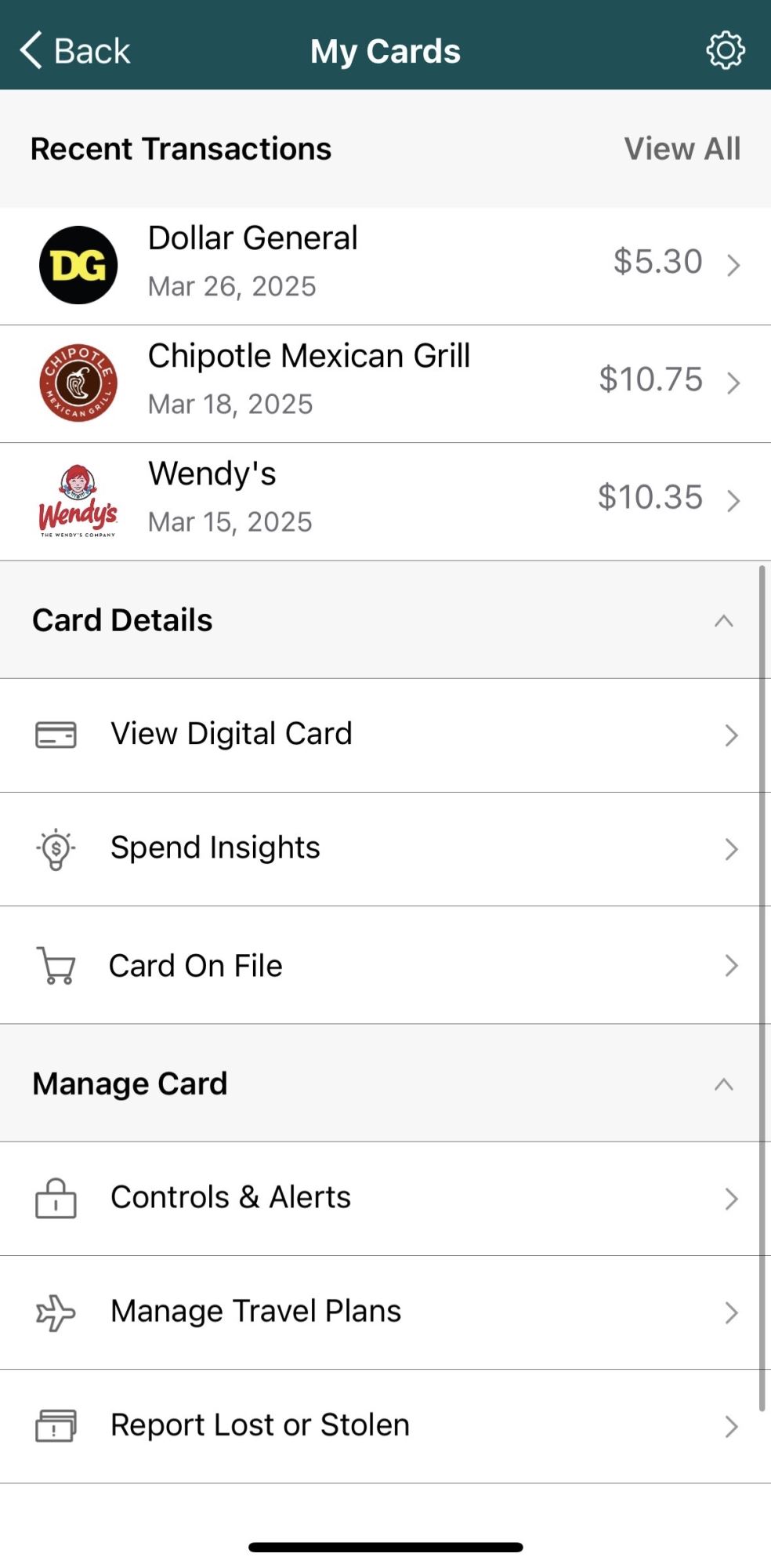Select the Manage Travel Plans item

click(255, 1312)
